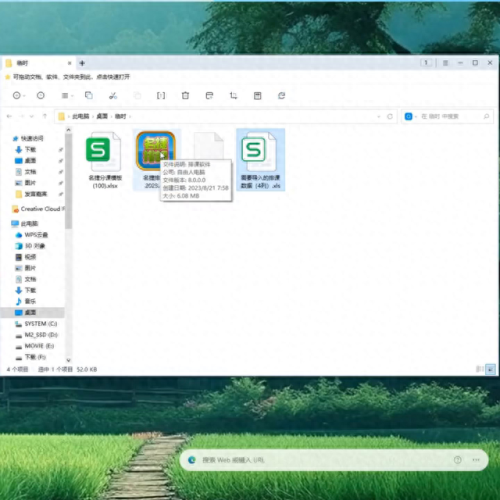This screenshot has width=500, height=500.
Task: Refresh the address bar location
Action: click(x=390, y=116)
